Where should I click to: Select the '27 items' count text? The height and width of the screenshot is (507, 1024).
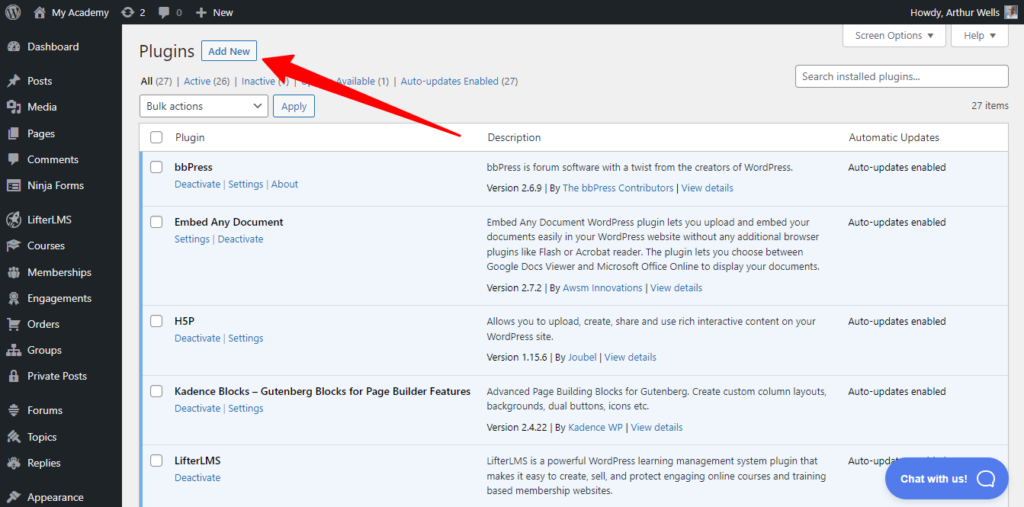point(990,105)
